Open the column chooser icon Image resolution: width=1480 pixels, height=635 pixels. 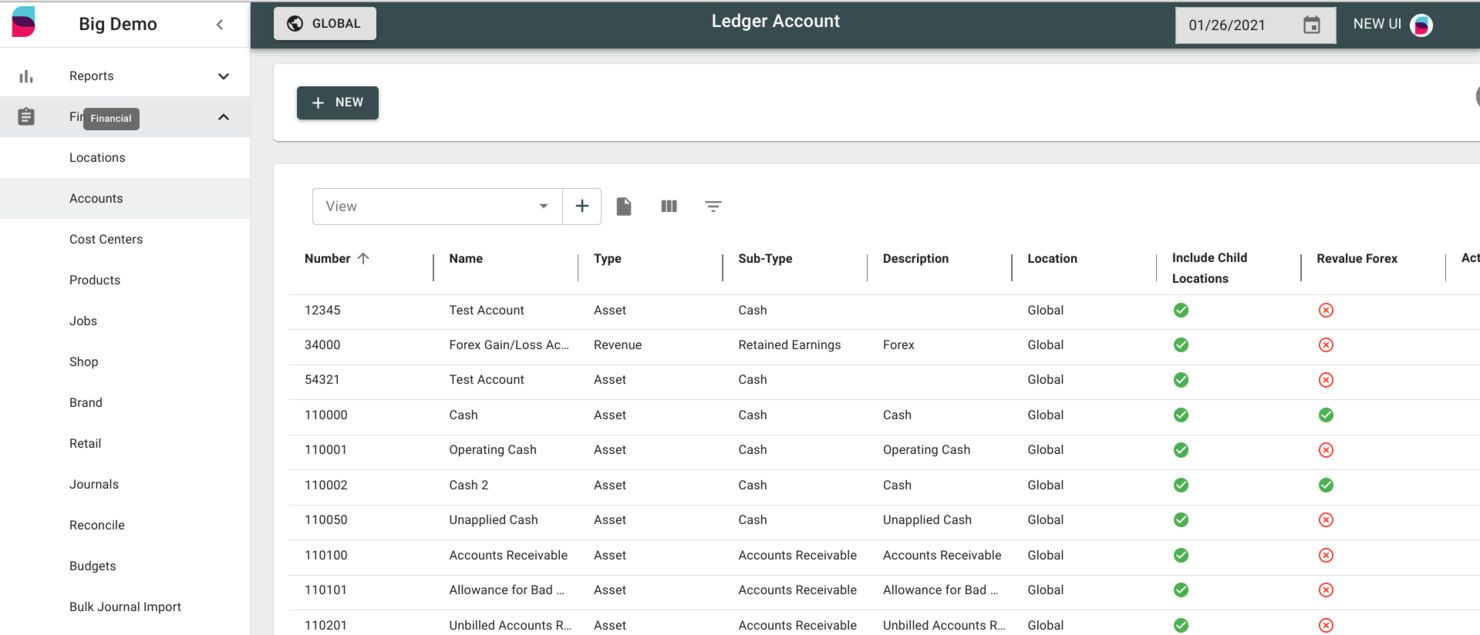click(669, 206)
